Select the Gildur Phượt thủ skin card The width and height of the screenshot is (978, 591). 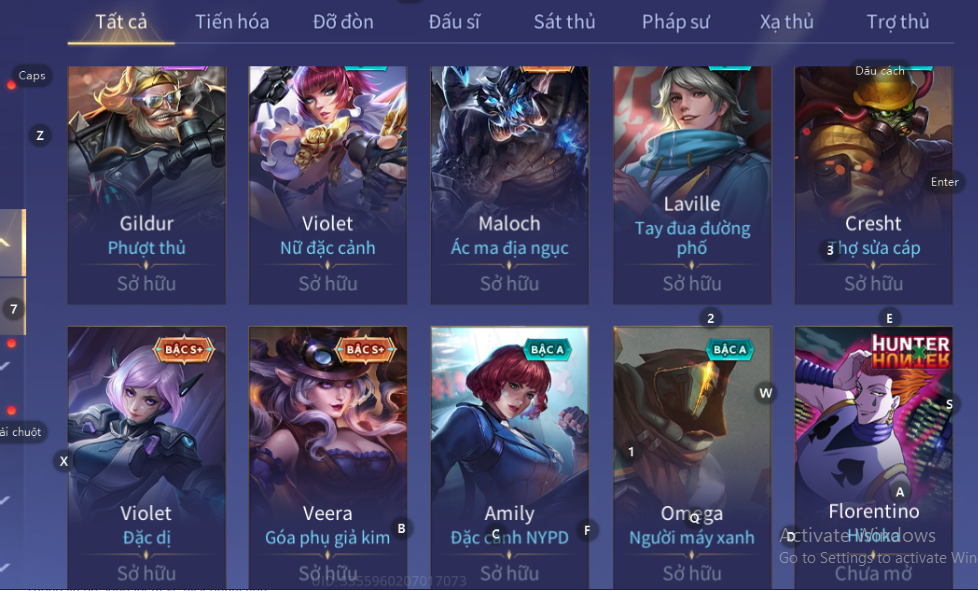pos(147,185)
